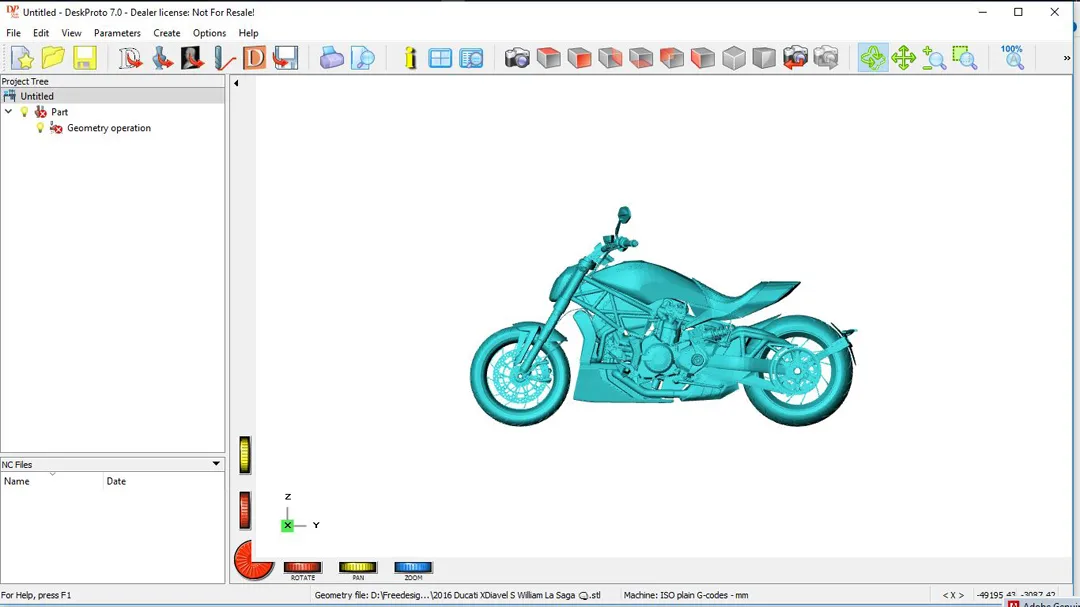
Task: Click the 100% zoom-all icon
Action: click(1012, 58)
